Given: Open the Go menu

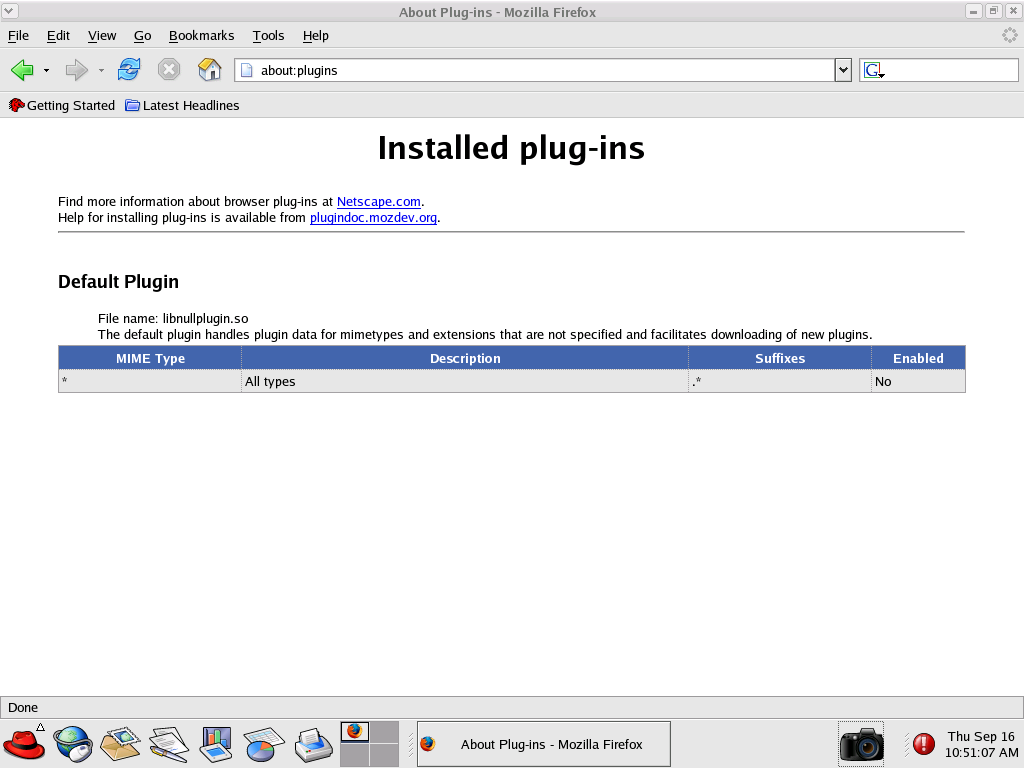Looking at the screenshot, I should click(142, 36).
